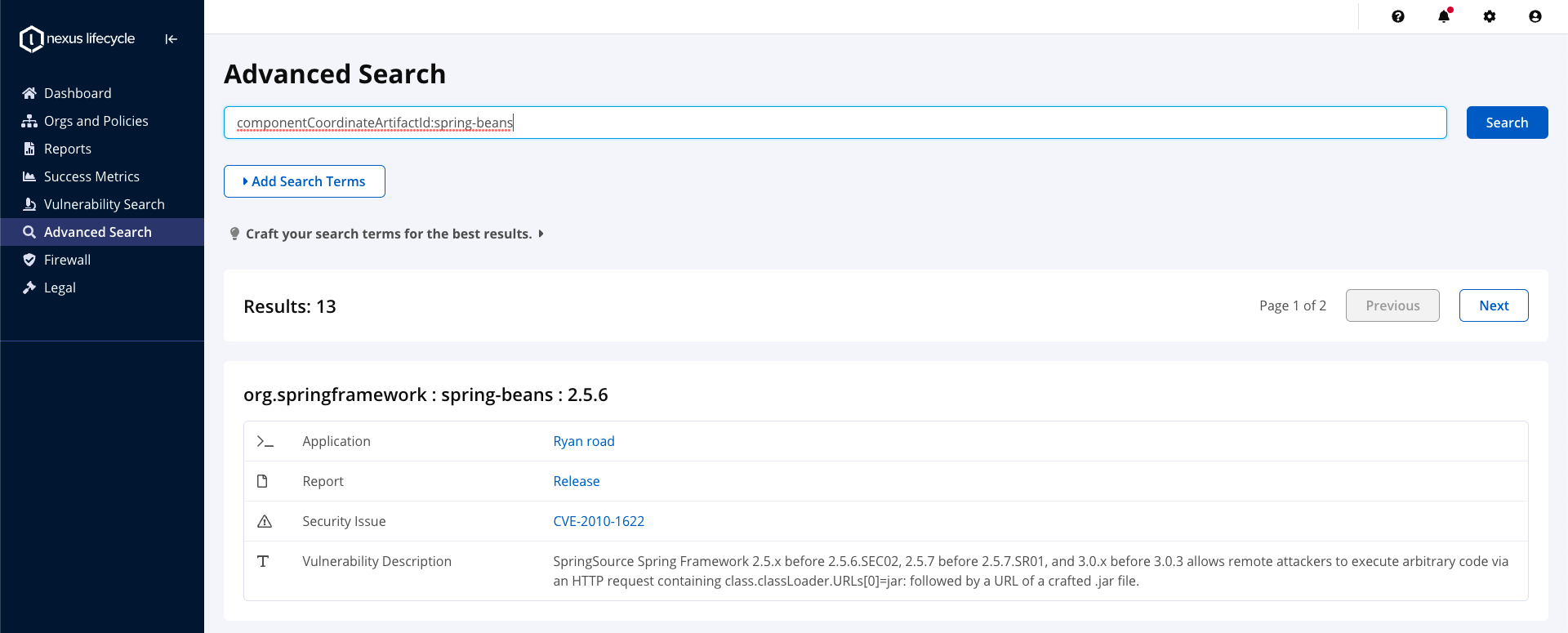1568x633 pixels.
Task: Open the settings gear icon
Action: [1490, 16]
